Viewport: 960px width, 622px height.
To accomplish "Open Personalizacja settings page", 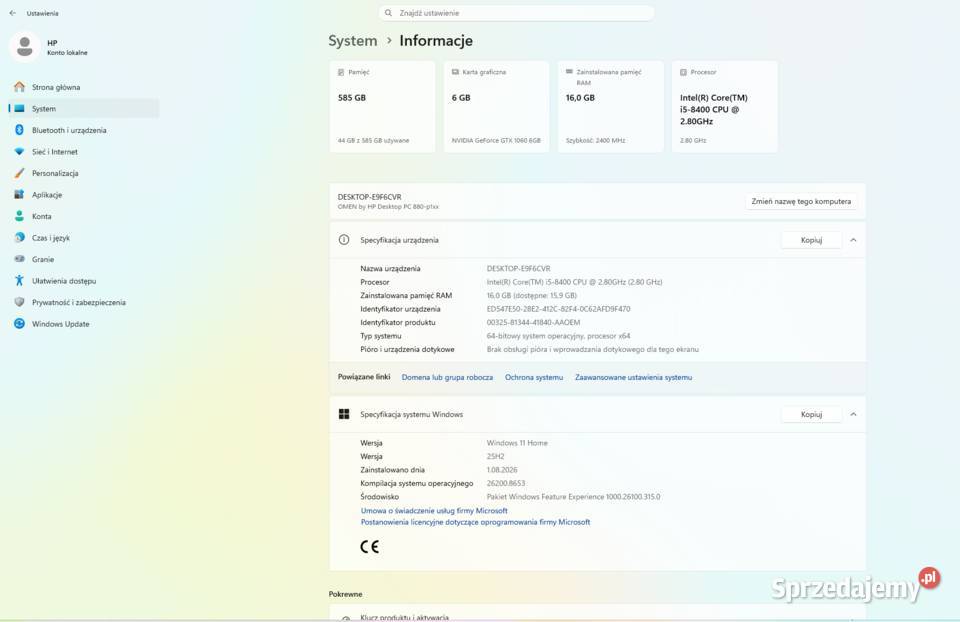I will (84, 173).
